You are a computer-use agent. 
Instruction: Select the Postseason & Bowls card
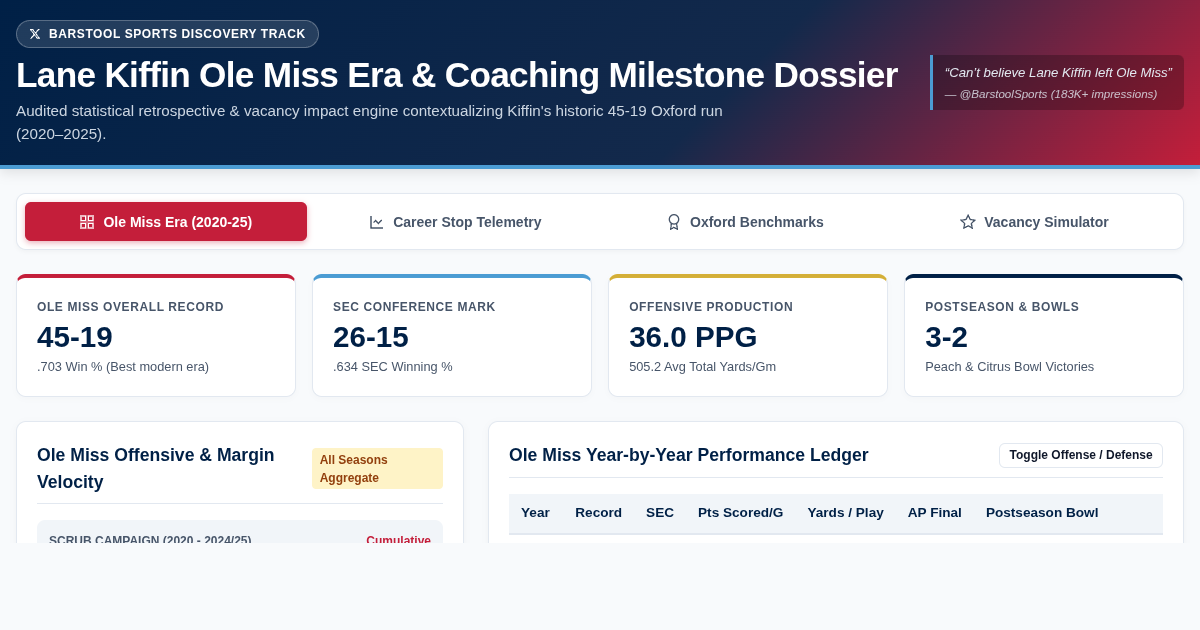point(1044,336)
